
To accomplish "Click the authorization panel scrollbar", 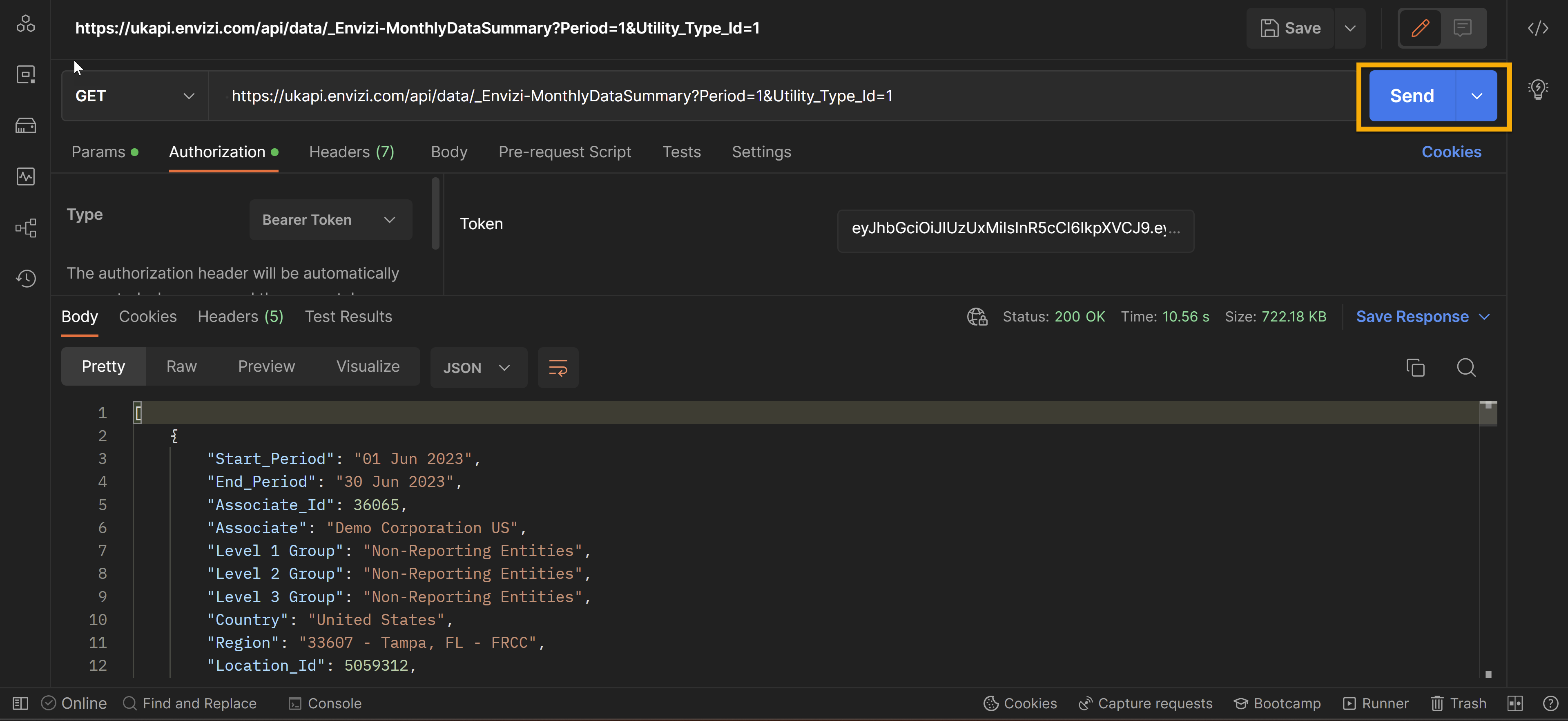I will (x=435, y=213).
